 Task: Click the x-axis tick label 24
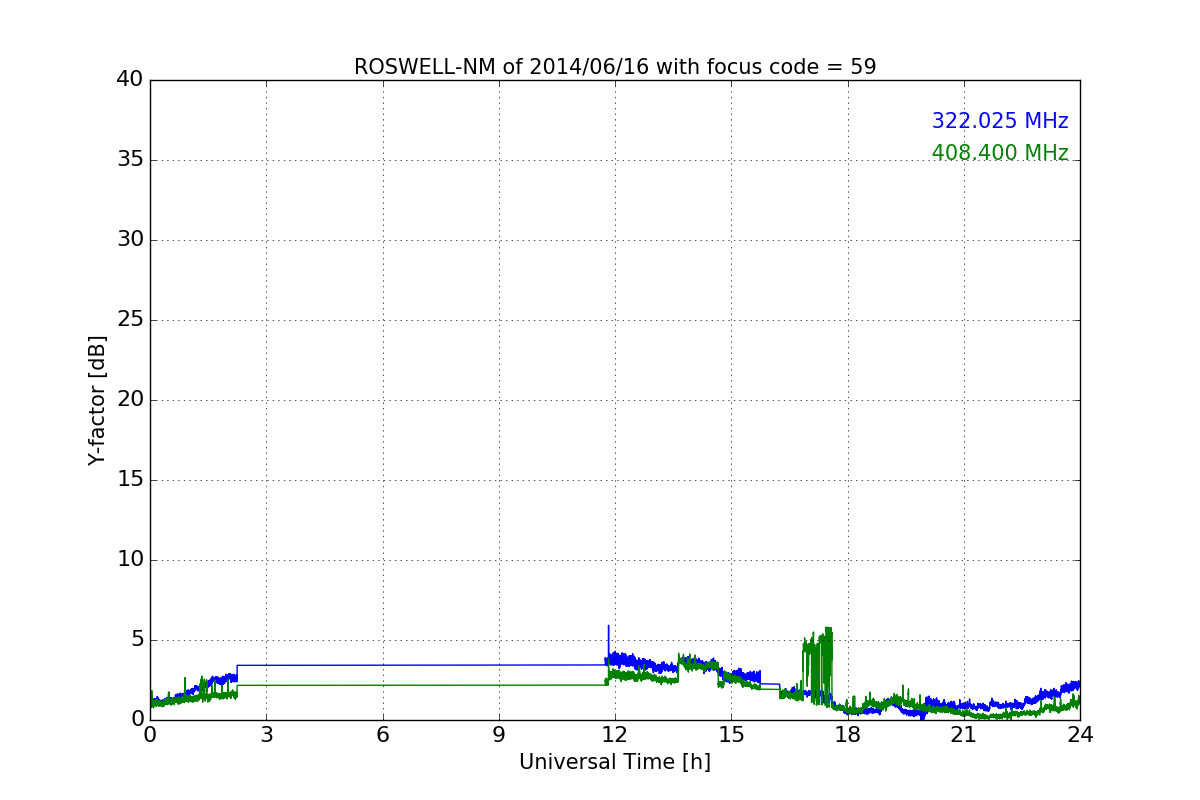click(x=1080, y=735)
